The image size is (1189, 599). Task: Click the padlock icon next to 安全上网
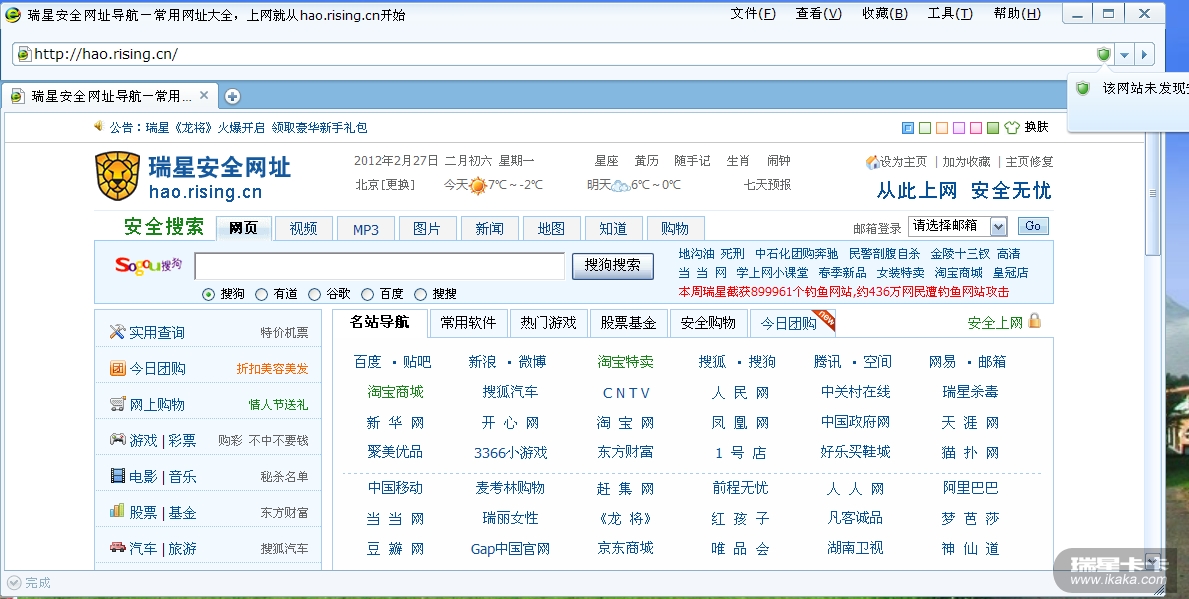[x=1034, y=321]
